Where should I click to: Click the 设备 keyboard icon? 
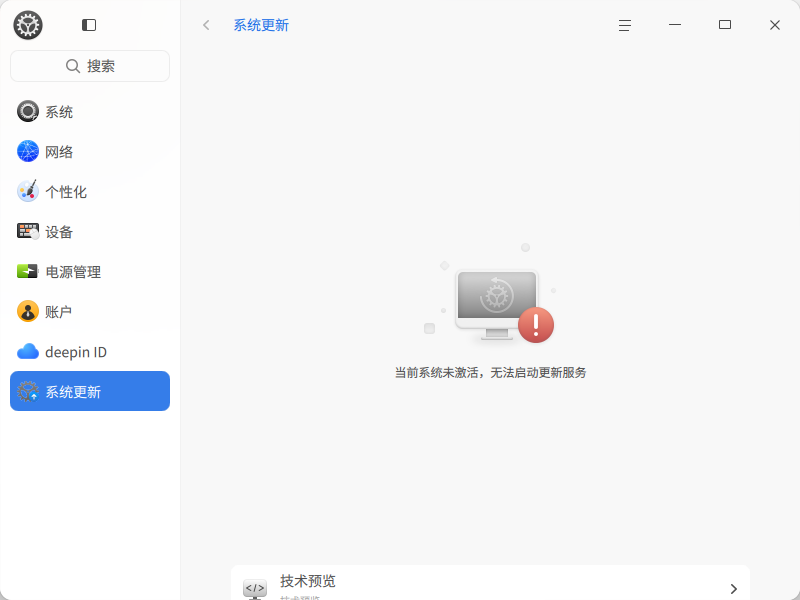tap(28, 232)
